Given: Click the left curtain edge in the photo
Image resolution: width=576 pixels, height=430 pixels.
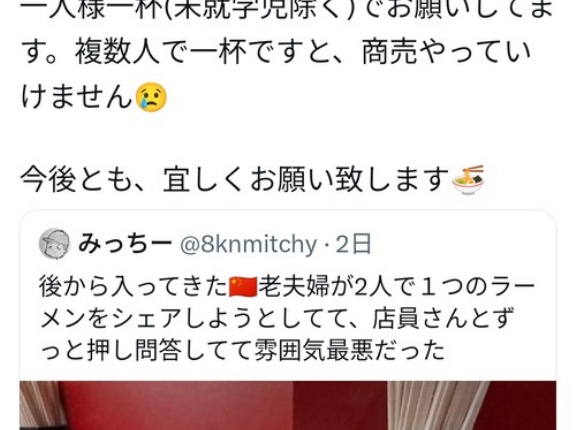Looking at the screenshot, I should pyautogui.click(x=39, y=405).
